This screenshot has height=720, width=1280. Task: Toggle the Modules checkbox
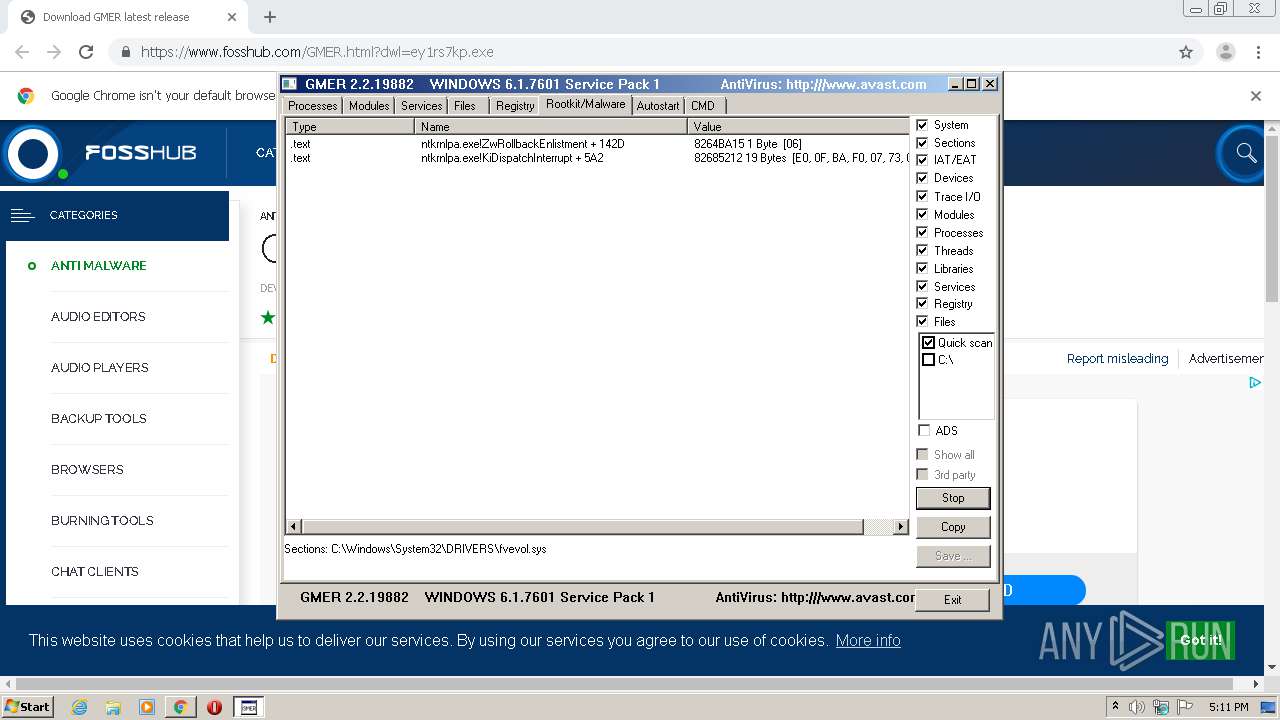(x=922, y=215)
